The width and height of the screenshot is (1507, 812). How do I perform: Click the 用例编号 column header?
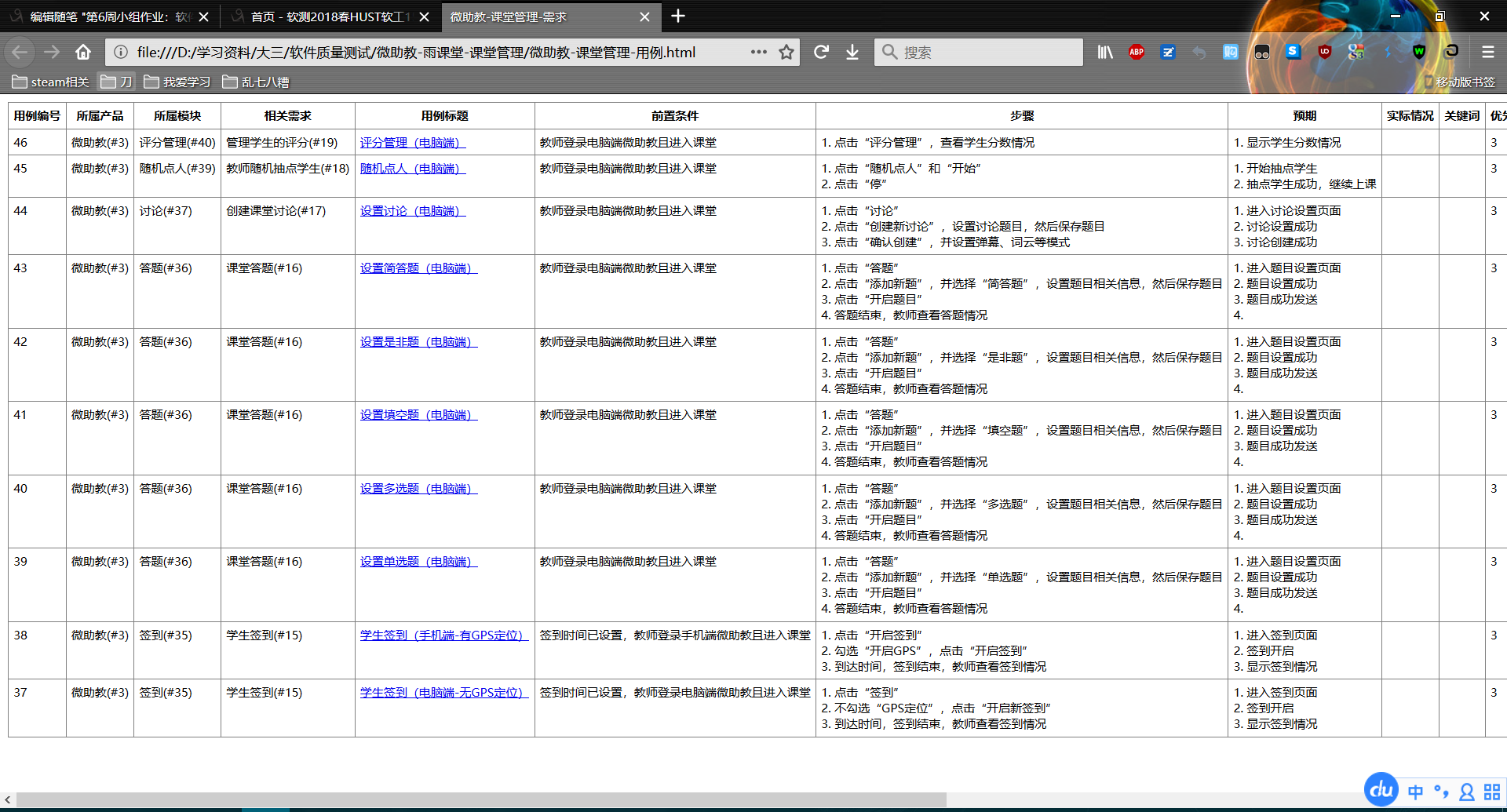[37, 115]
